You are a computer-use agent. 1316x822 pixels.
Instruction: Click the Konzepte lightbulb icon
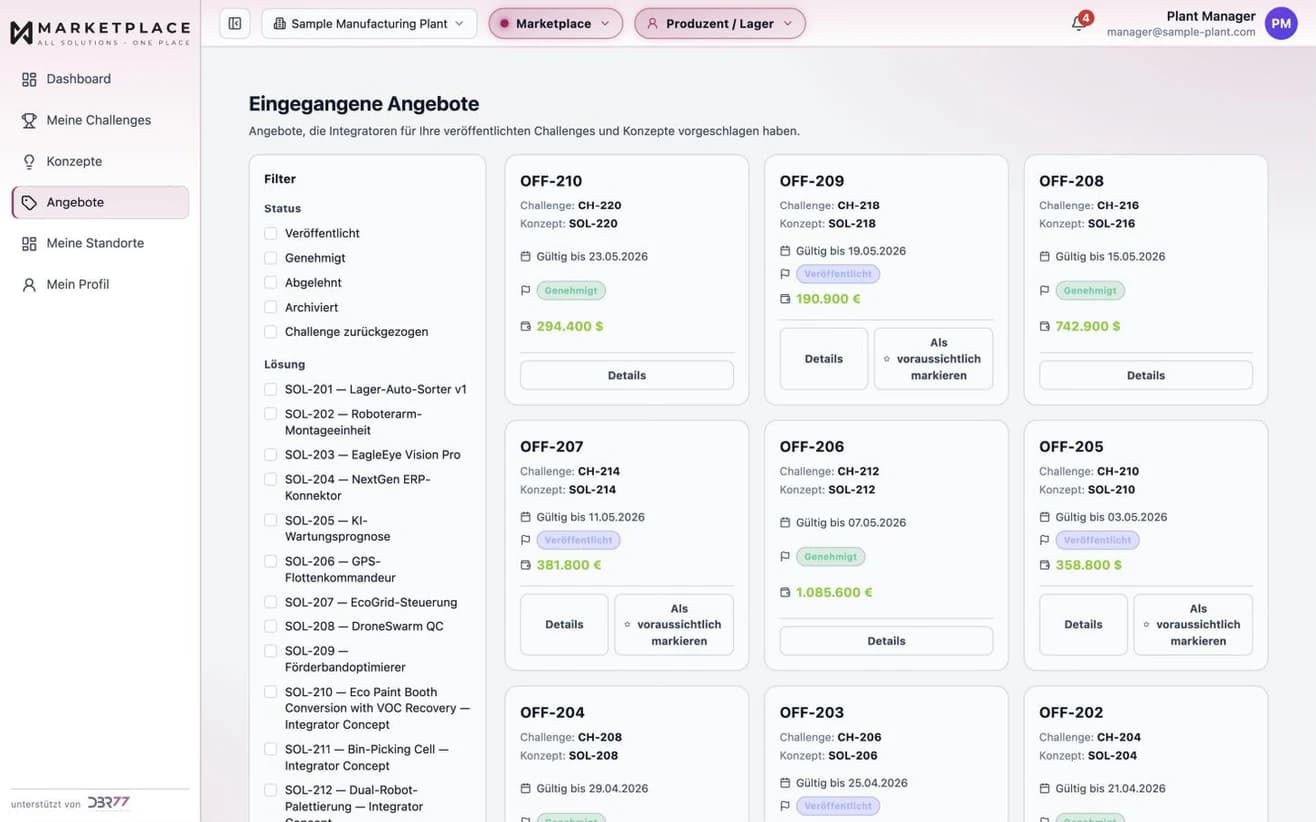coord(29,161)
